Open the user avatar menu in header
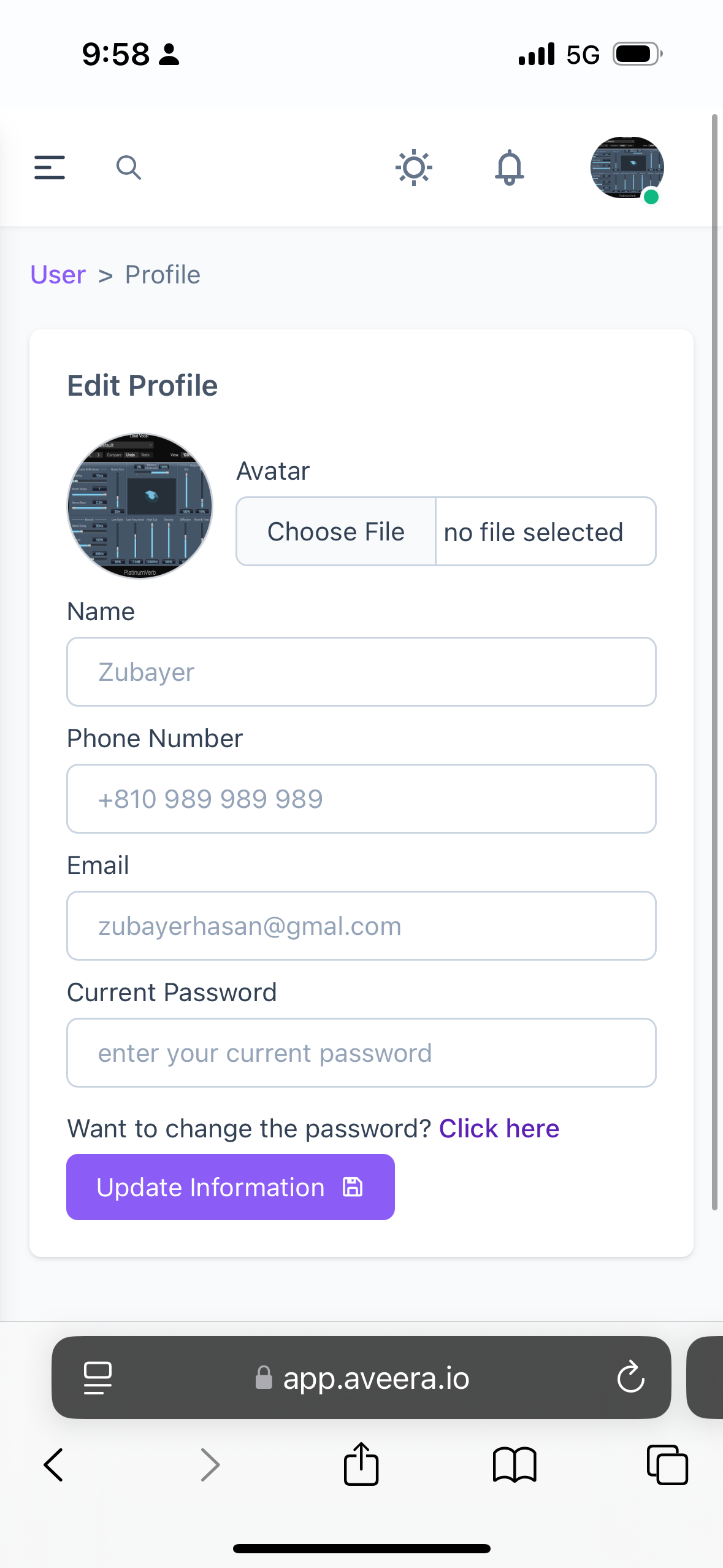723x1568 pixels. pyautogui.click(x=626, y=167)
